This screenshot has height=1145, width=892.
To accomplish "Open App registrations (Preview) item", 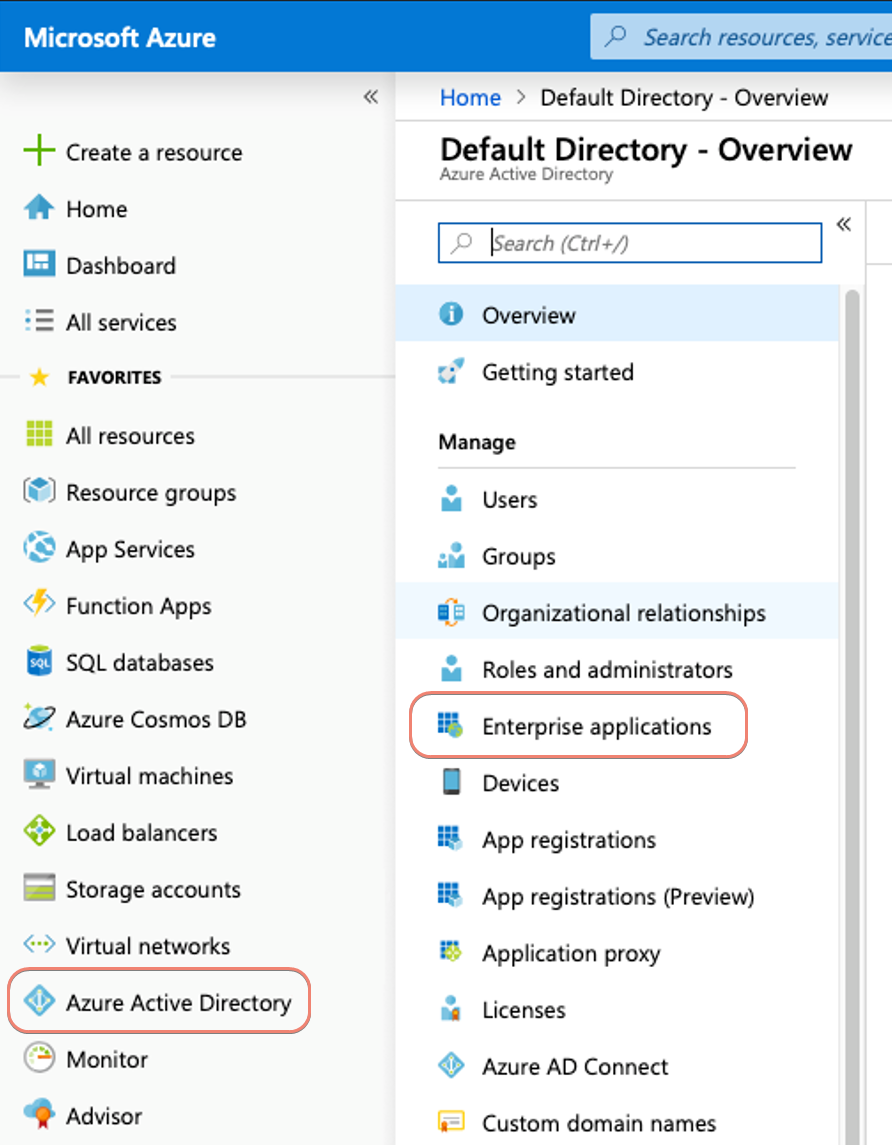I will point(617,895).
